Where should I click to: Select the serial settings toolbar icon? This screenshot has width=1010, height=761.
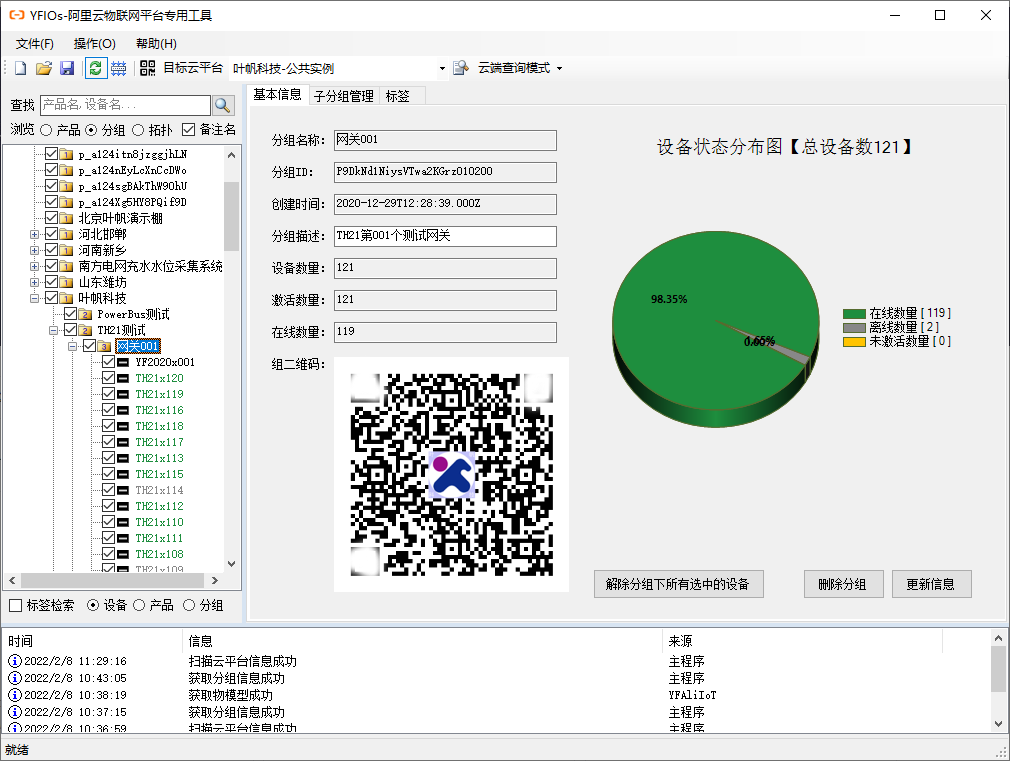click(119, 68)
